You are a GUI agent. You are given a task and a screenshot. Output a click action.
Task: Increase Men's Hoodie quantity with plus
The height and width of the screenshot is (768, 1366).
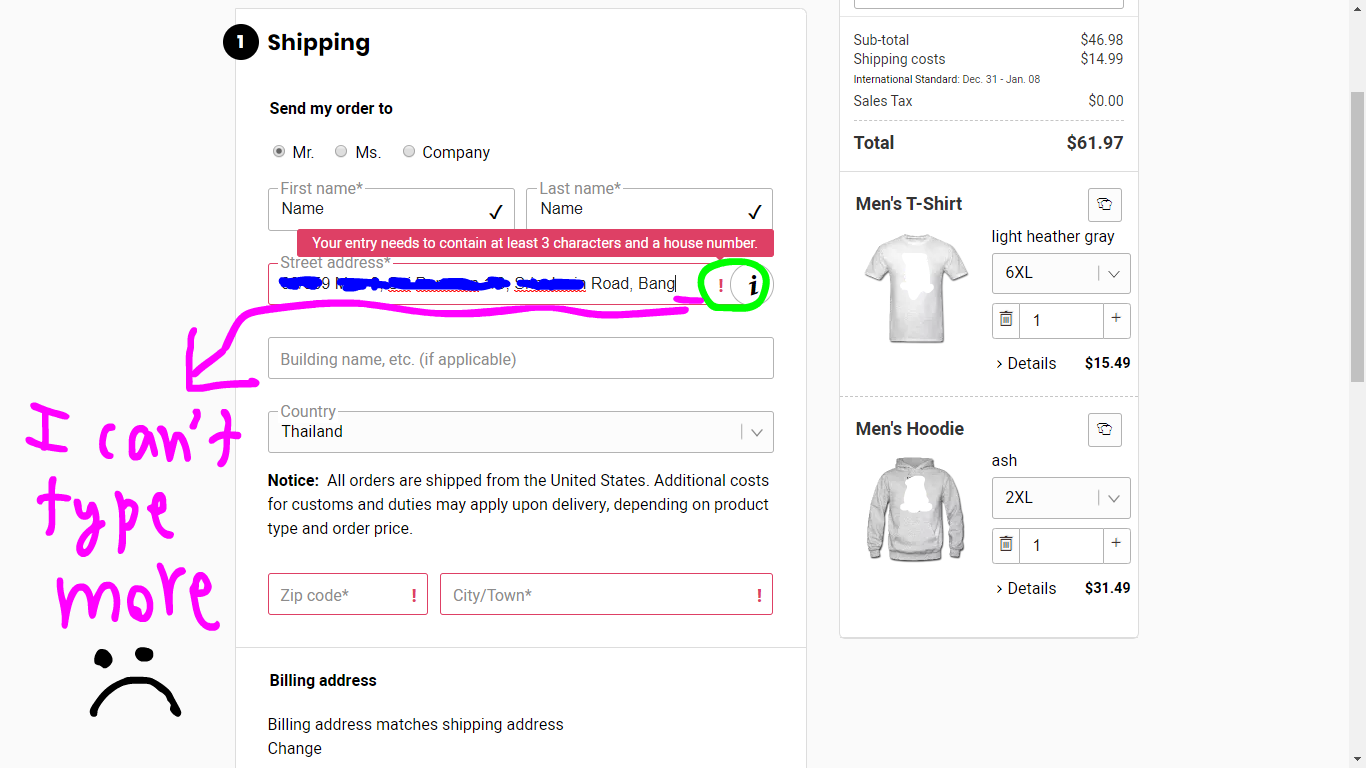click(1116, 545)
